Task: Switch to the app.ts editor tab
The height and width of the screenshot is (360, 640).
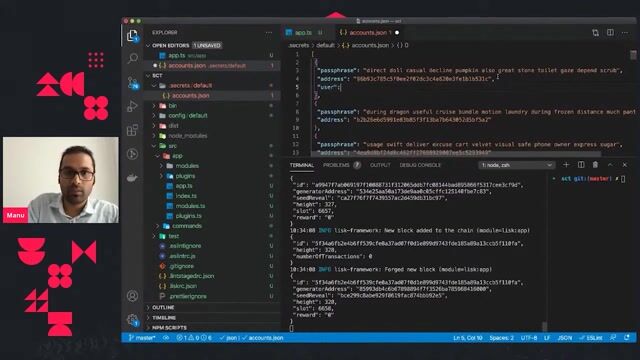Action: point(304,33)
